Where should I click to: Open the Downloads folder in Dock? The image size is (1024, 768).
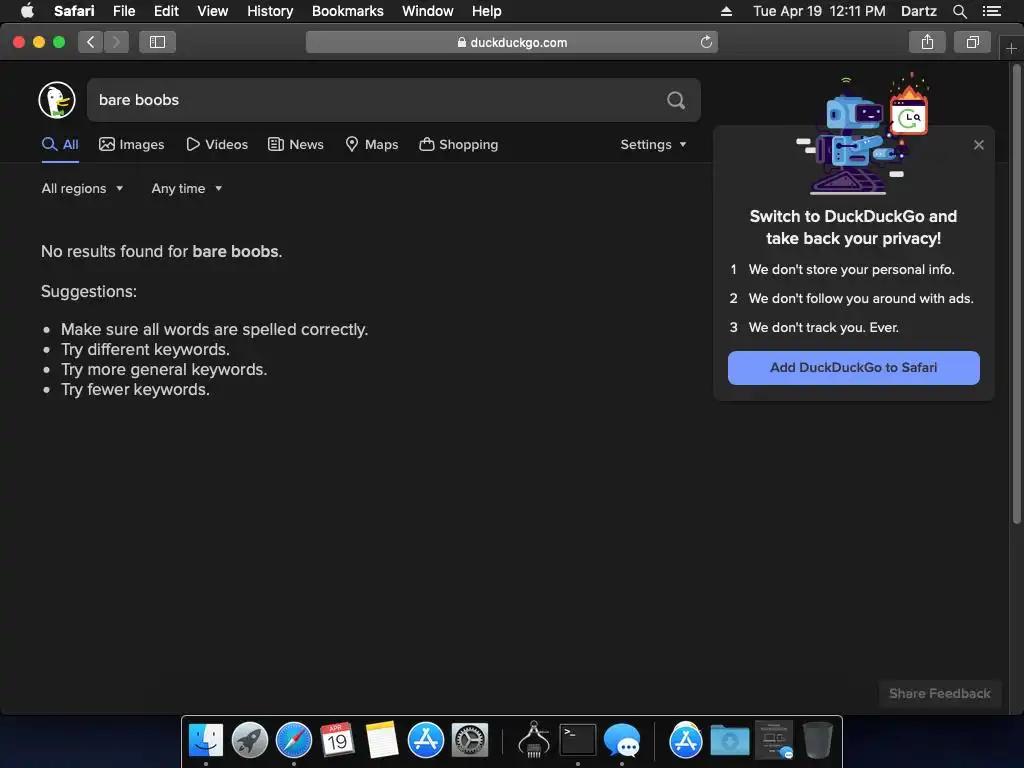[729, 741]
